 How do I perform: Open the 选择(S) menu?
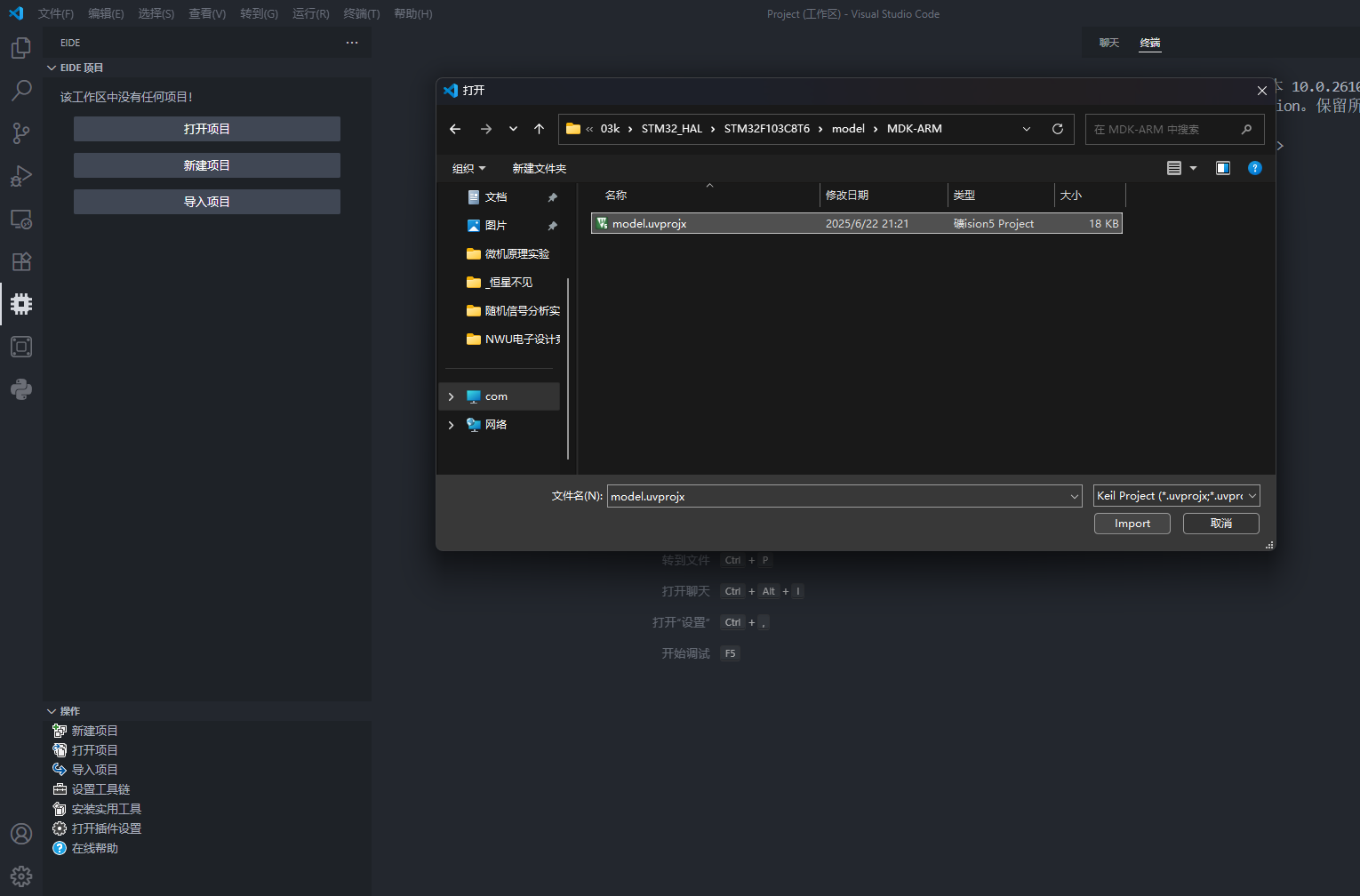pyautogui.click(x=156, y=13)
